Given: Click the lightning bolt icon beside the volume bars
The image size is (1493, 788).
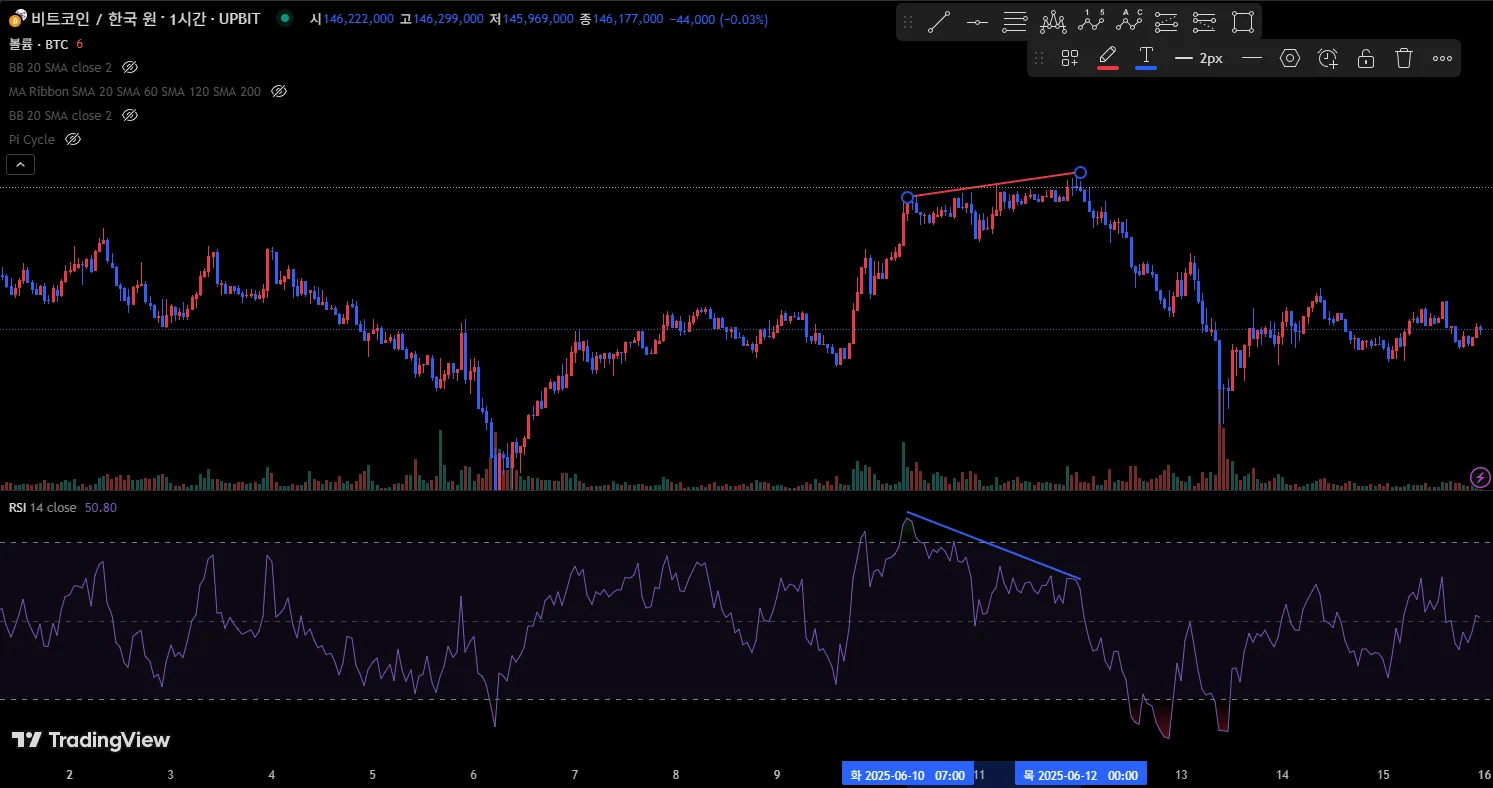Looking at the screenshot, I should 1480,477.
